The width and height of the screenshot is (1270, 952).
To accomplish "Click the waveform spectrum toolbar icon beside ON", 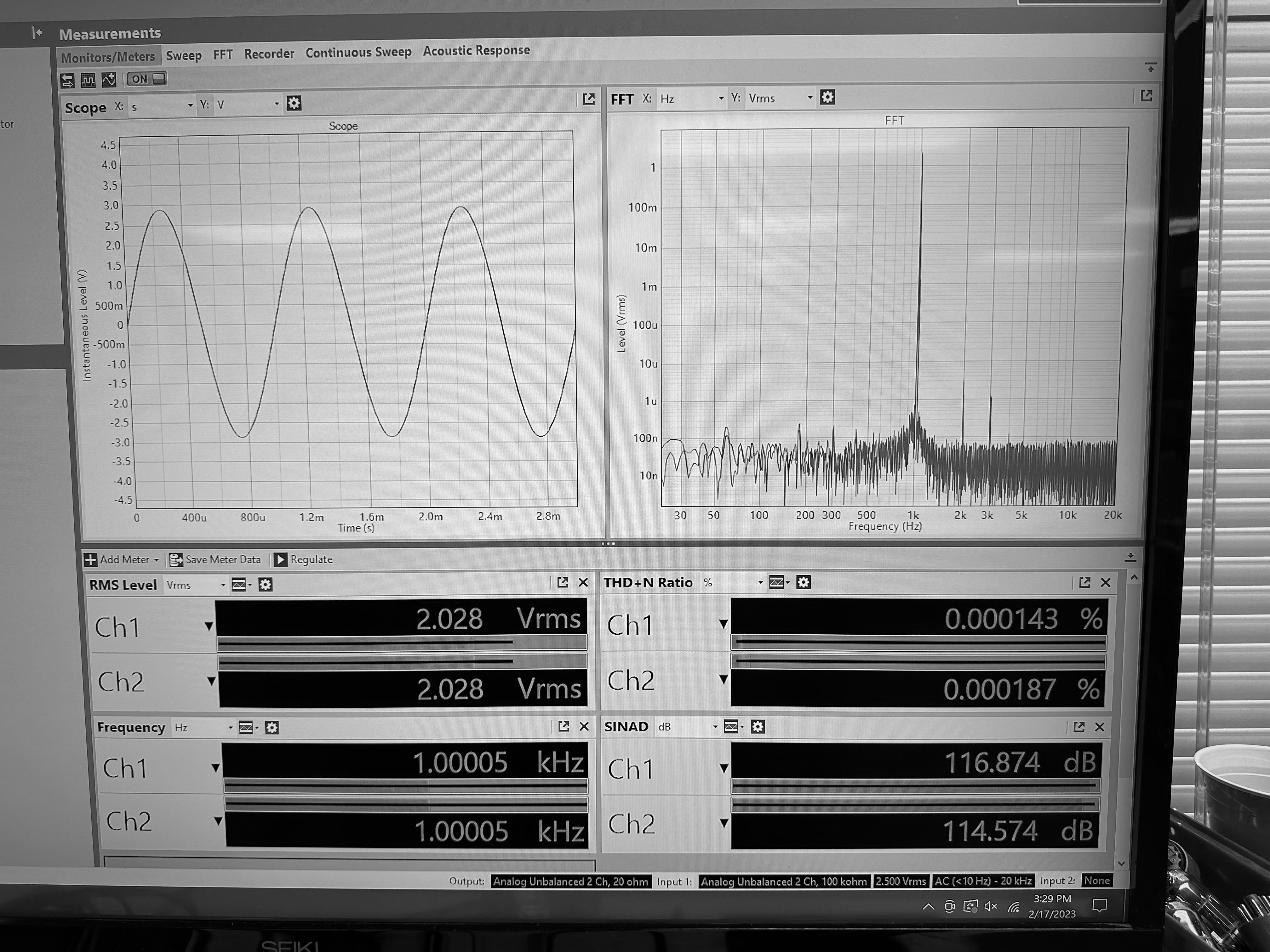I will coord(109,79).
